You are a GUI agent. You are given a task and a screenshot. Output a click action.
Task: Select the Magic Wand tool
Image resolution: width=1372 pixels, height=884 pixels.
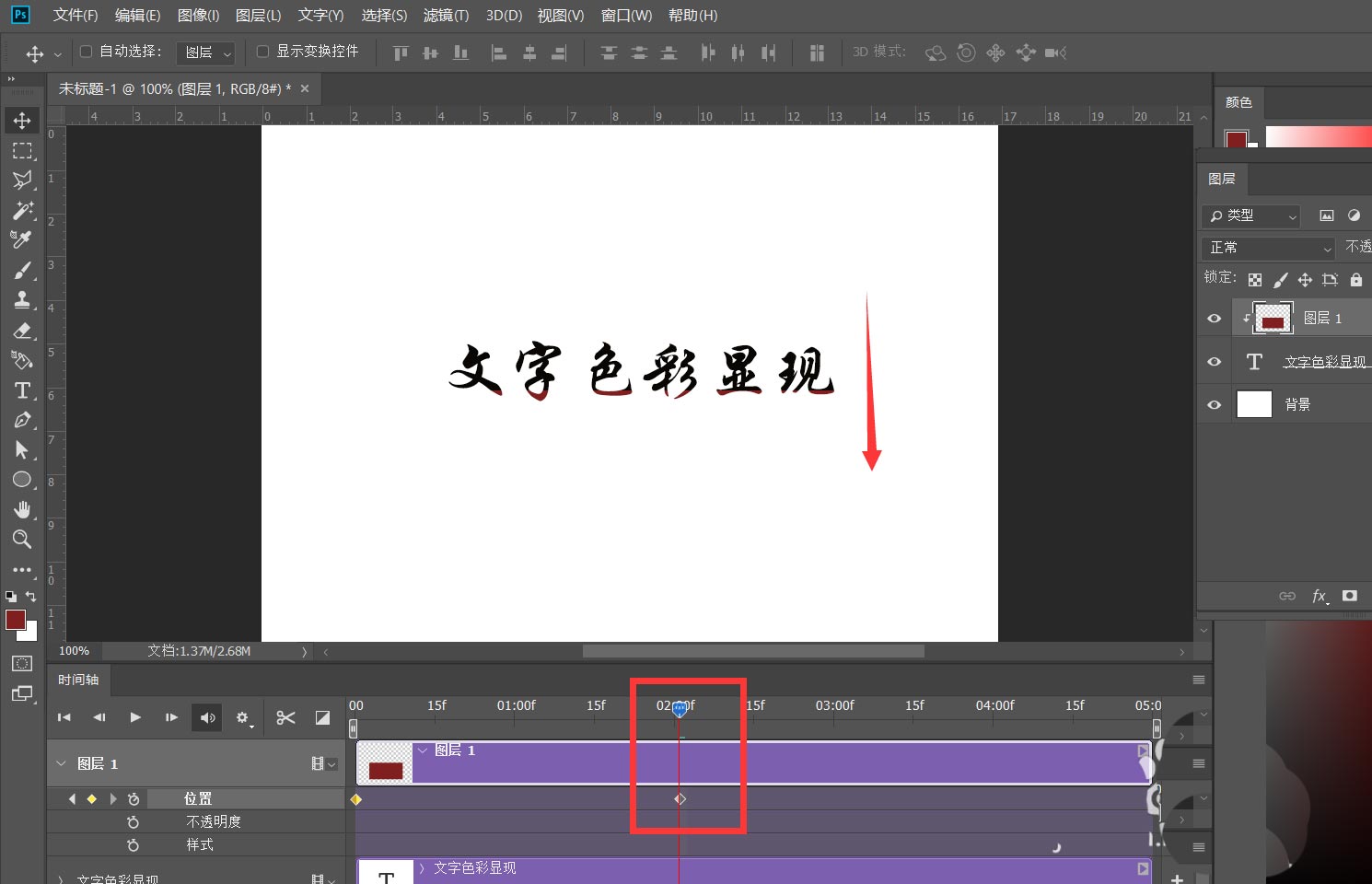pos(22,210)
